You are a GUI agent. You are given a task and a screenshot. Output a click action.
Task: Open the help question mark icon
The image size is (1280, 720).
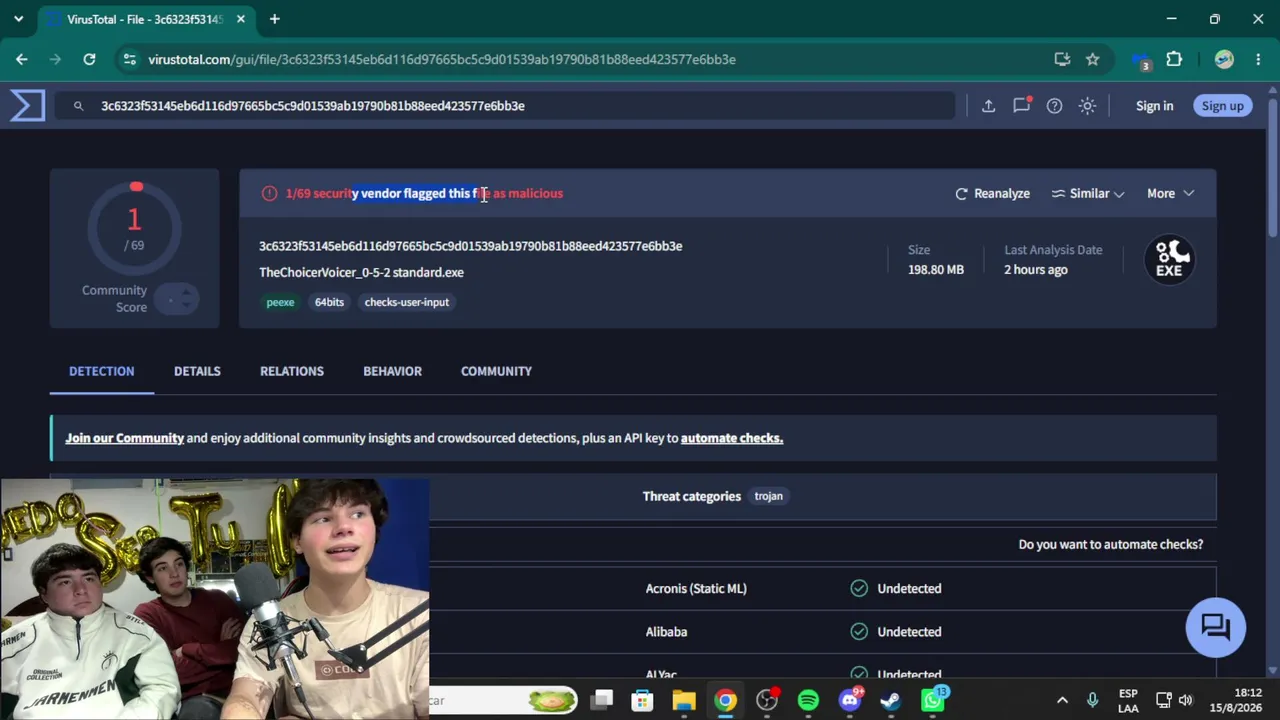[x=1054, y=106]
